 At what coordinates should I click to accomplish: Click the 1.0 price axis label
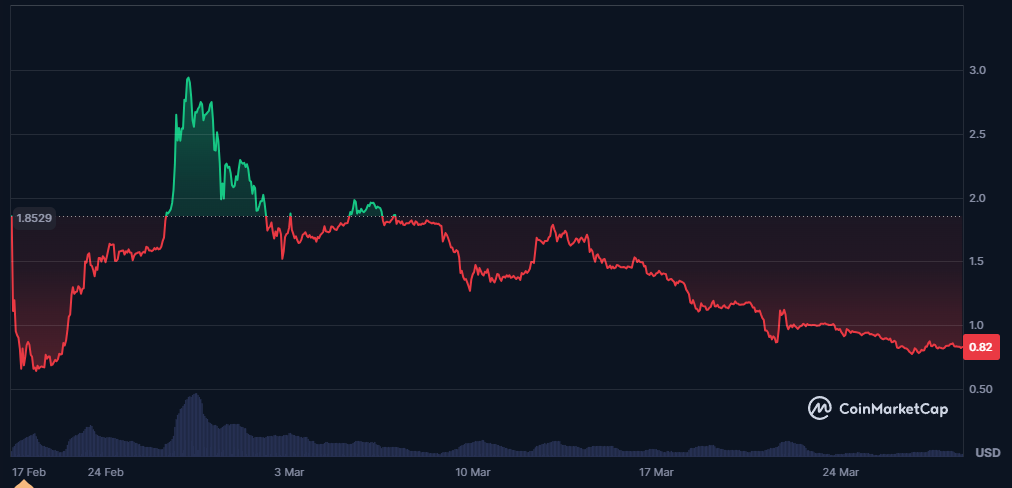(x=977, y=325)
